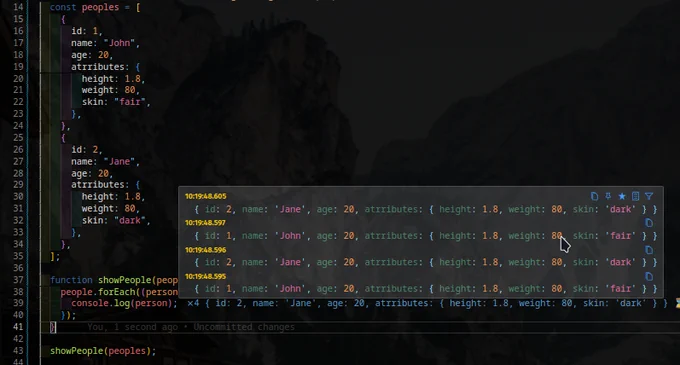Click 'name: "Jane",' in the code

pos(105,162)
